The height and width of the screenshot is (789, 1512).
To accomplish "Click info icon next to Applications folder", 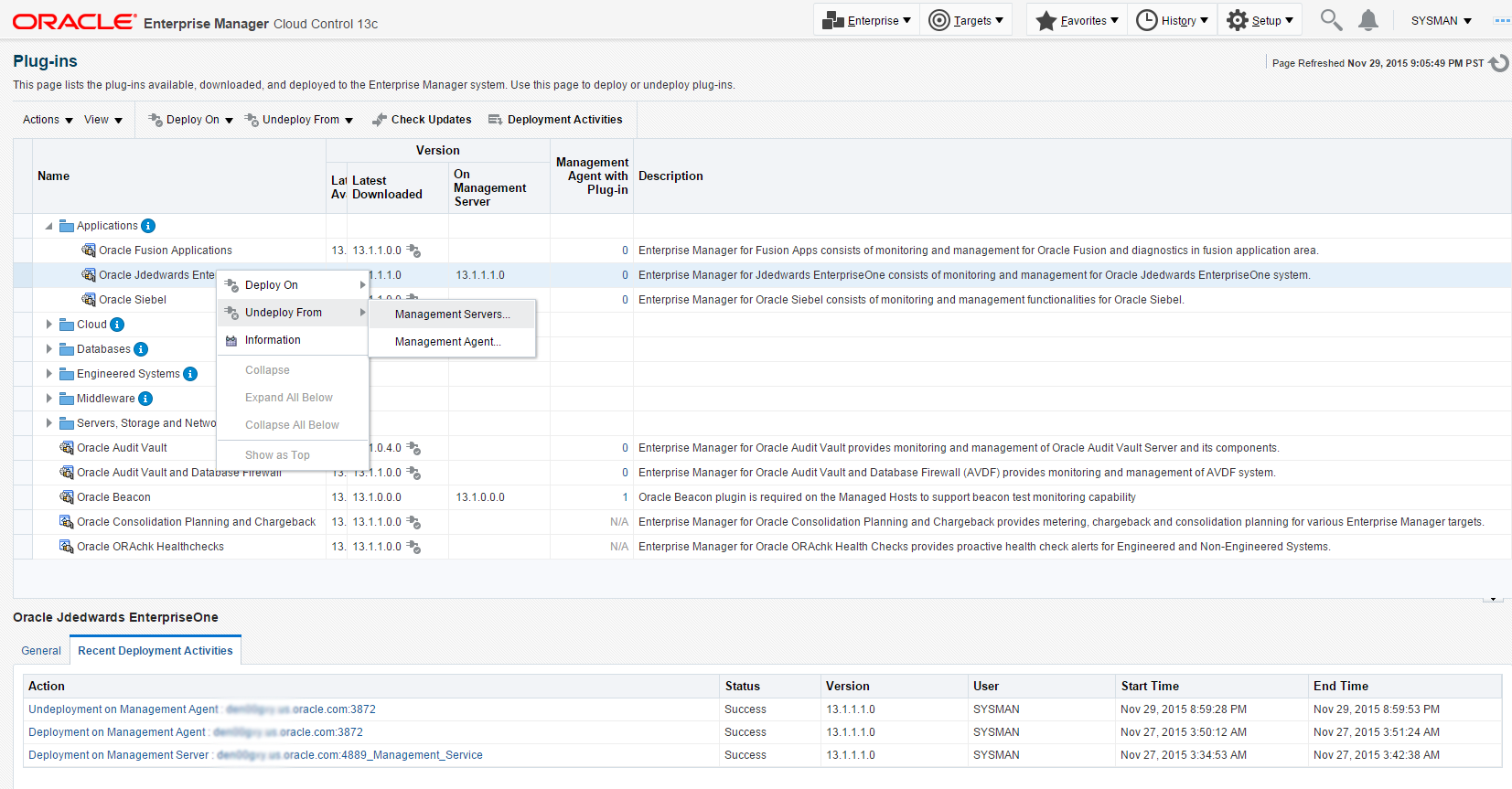I will pos(148,226).
